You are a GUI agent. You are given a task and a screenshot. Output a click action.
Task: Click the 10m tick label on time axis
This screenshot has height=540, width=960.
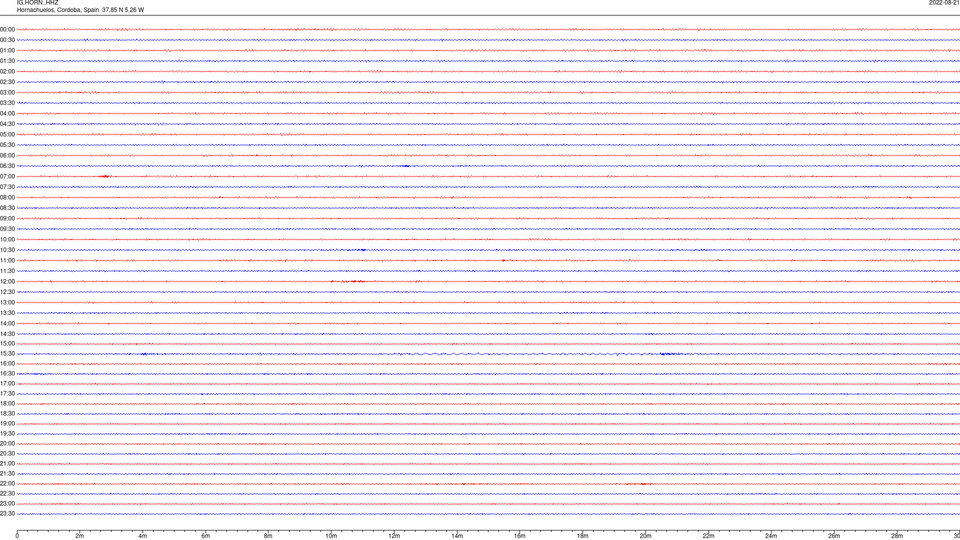(x=331, y=536)
